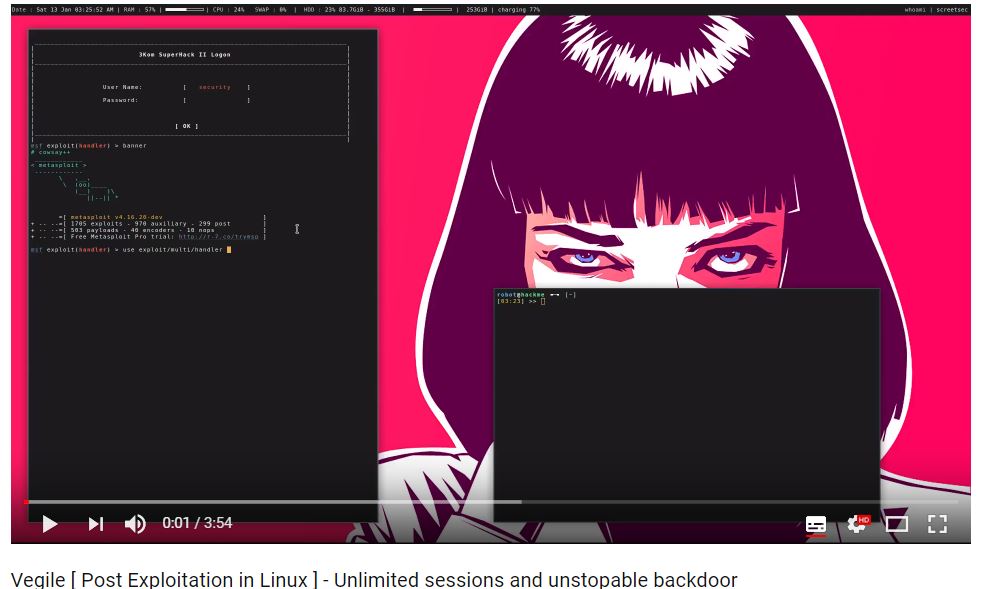985x589 pixels.
Task: Click the '< metasploit >' cowsay bubble
Action: coord(58,165)
